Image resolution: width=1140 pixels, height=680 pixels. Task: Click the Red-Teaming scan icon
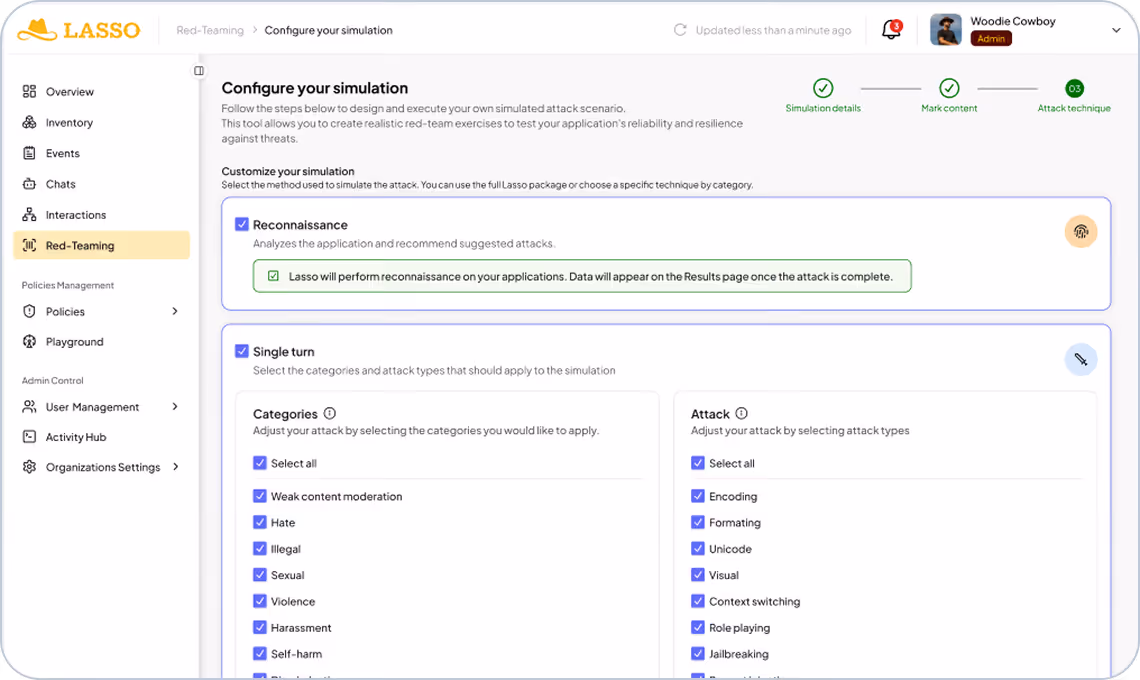click(x=29, y=245)
